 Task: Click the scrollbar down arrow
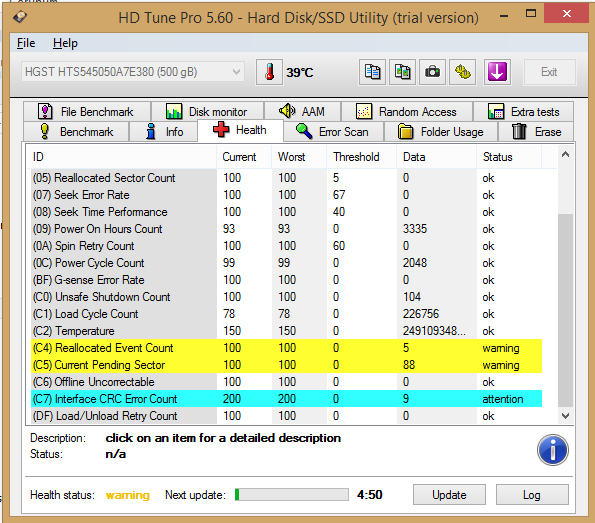(x=565, y=416)
